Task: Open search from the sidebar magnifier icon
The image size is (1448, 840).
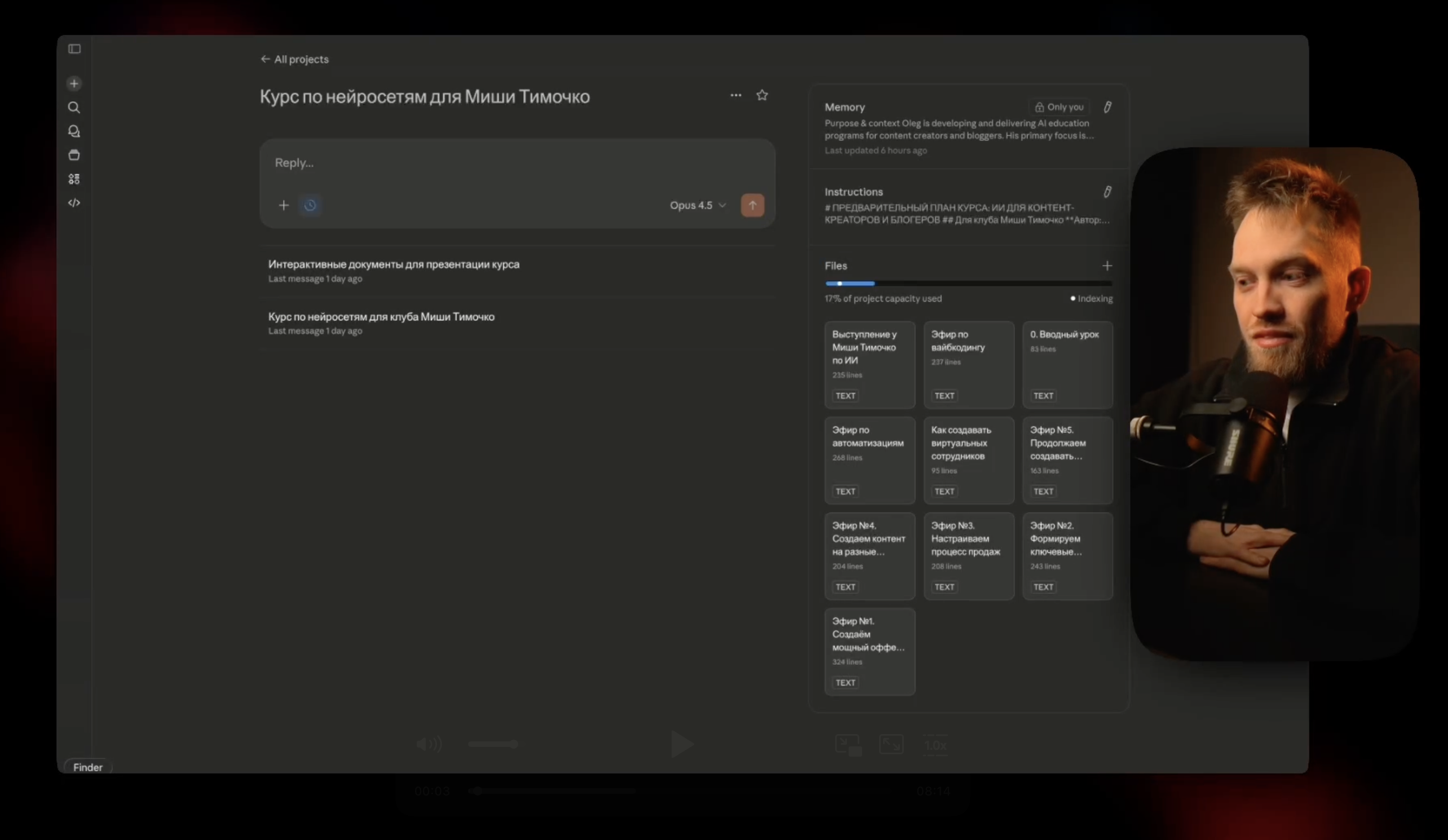Action: 74,108
